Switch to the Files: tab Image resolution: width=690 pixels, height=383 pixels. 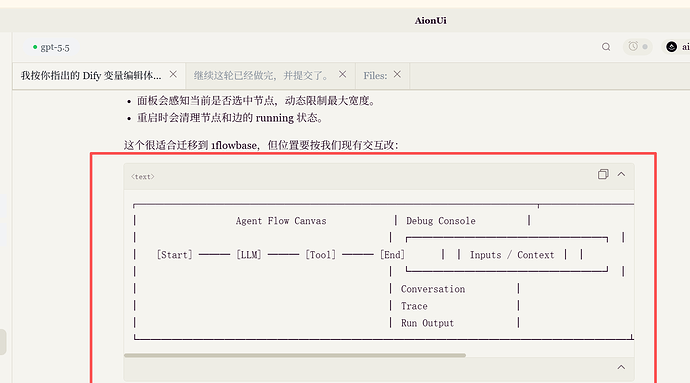375,76
